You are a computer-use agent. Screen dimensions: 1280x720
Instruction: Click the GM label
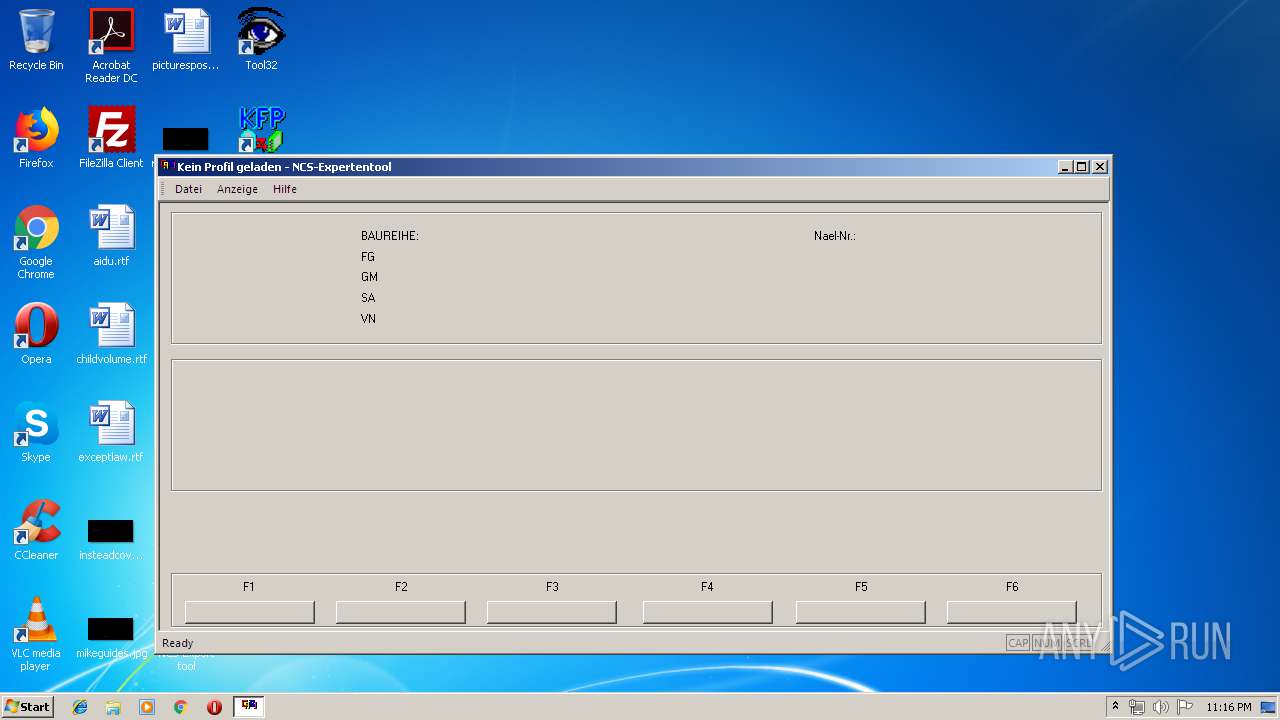click(370, 277)
